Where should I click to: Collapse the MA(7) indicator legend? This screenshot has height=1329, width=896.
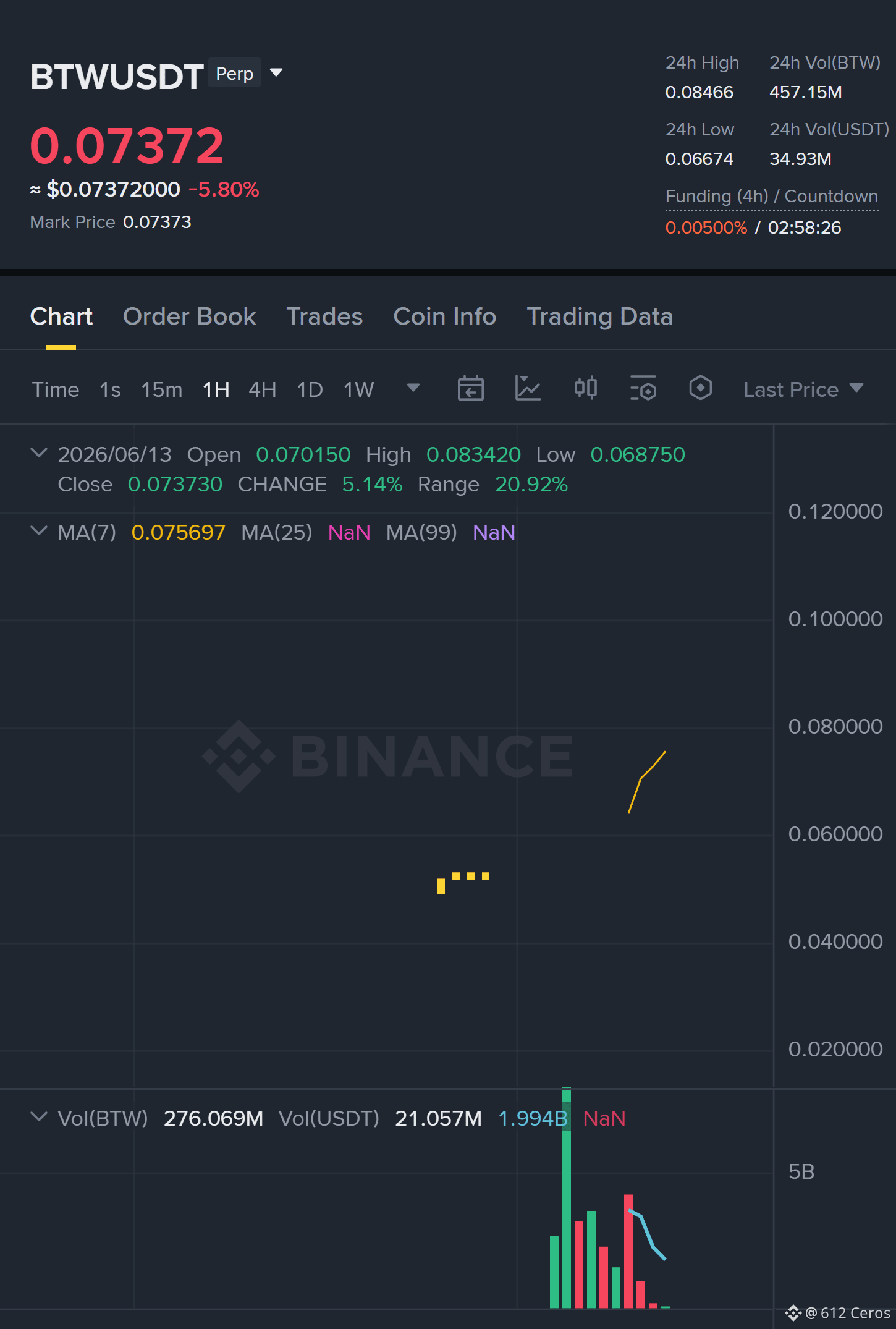tap(38, 531)
